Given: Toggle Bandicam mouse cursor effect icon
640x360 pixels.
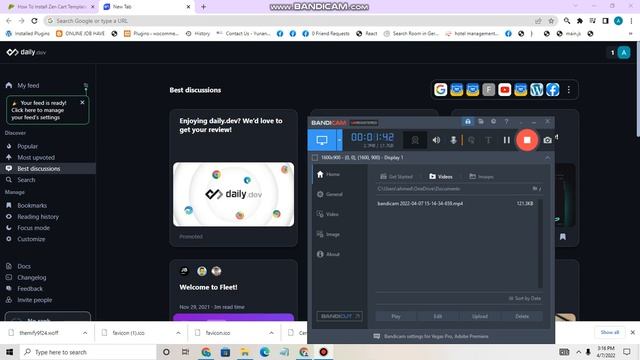Looking at the screenshot, I should coord(471,140).
